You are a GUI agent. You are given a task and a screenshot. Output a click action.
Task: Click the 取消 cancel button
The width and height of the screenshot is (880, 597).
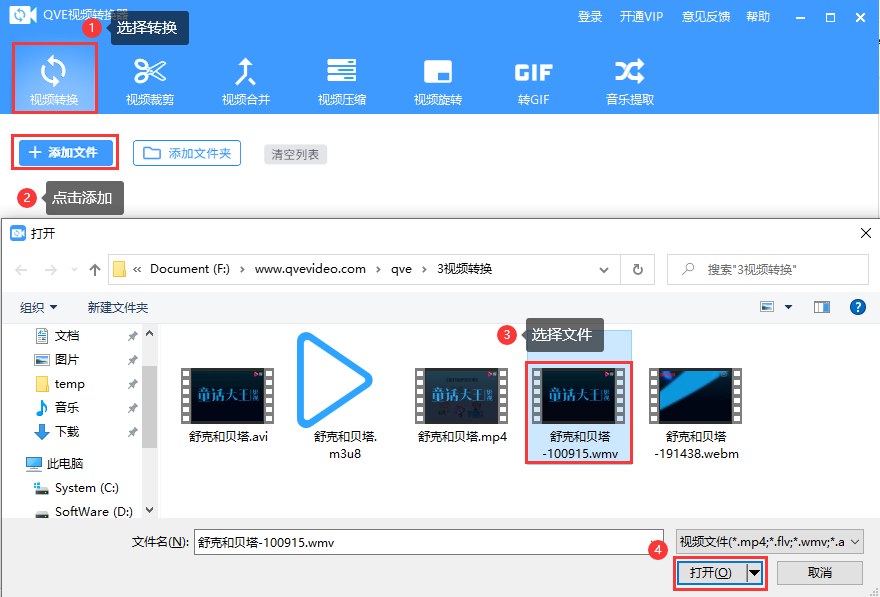tap(819, 573)
